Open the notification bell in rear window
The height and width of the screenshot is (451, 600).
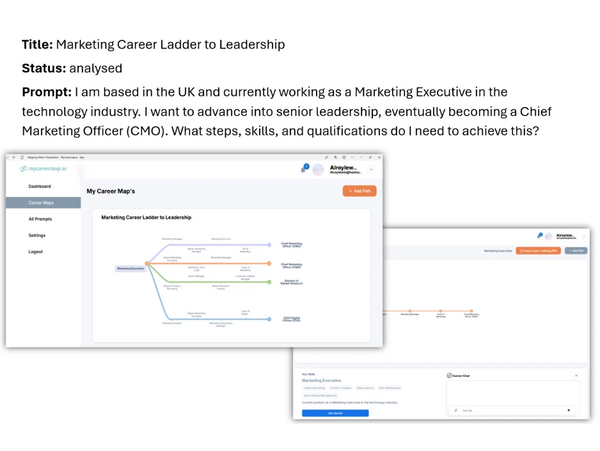pyautogui.click(x=539, y=236)
